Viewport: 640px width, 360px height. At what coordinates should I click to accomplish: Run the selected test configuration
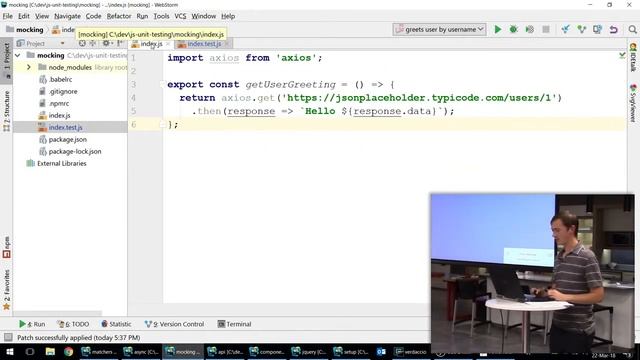[498, 29]
